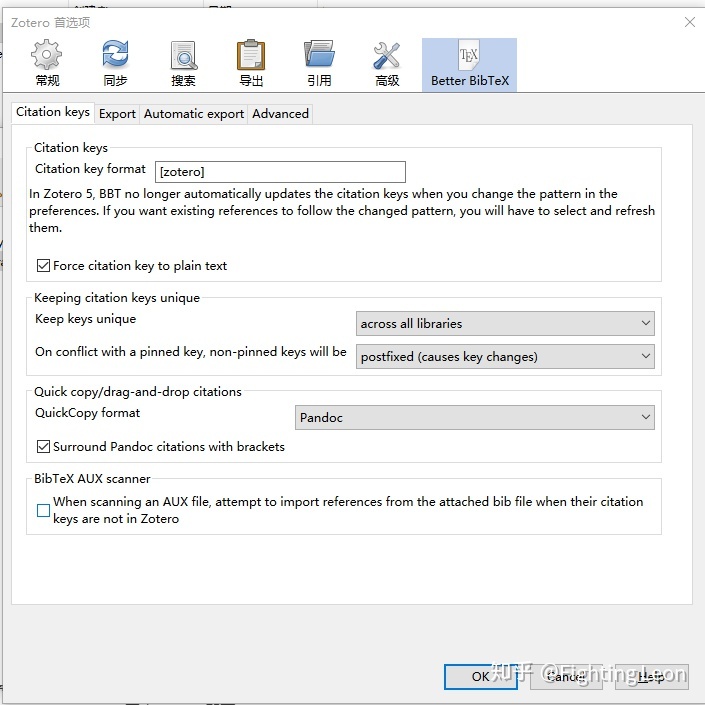Open the 搜索 search preferences pane

click(183, 64)
